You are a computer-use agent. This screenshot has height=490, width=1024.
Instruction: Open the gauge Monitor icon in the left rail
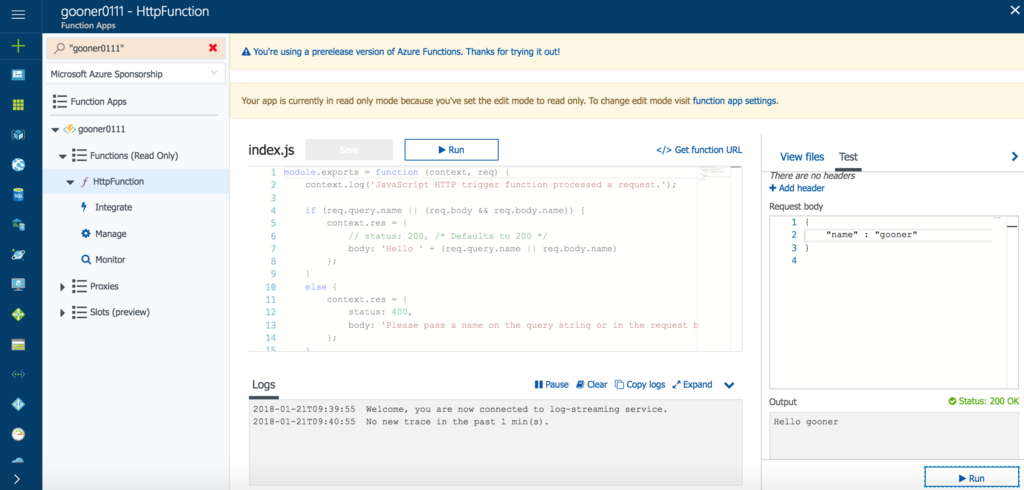point(18,434)
